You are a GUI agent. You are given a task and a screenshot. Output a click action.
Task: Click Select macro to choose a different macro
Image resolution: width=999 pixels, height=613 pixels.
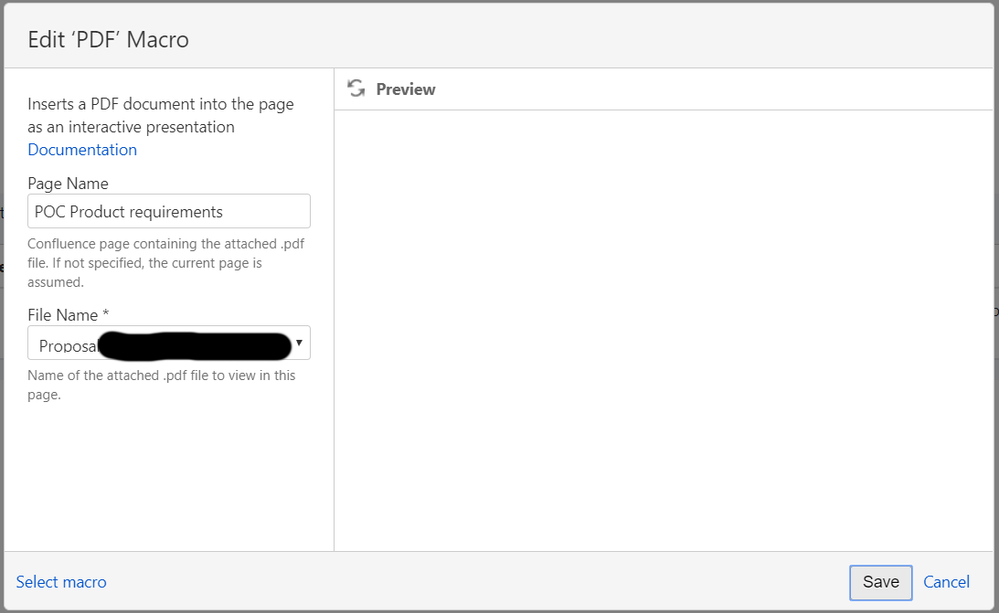(x=61, y=582)
